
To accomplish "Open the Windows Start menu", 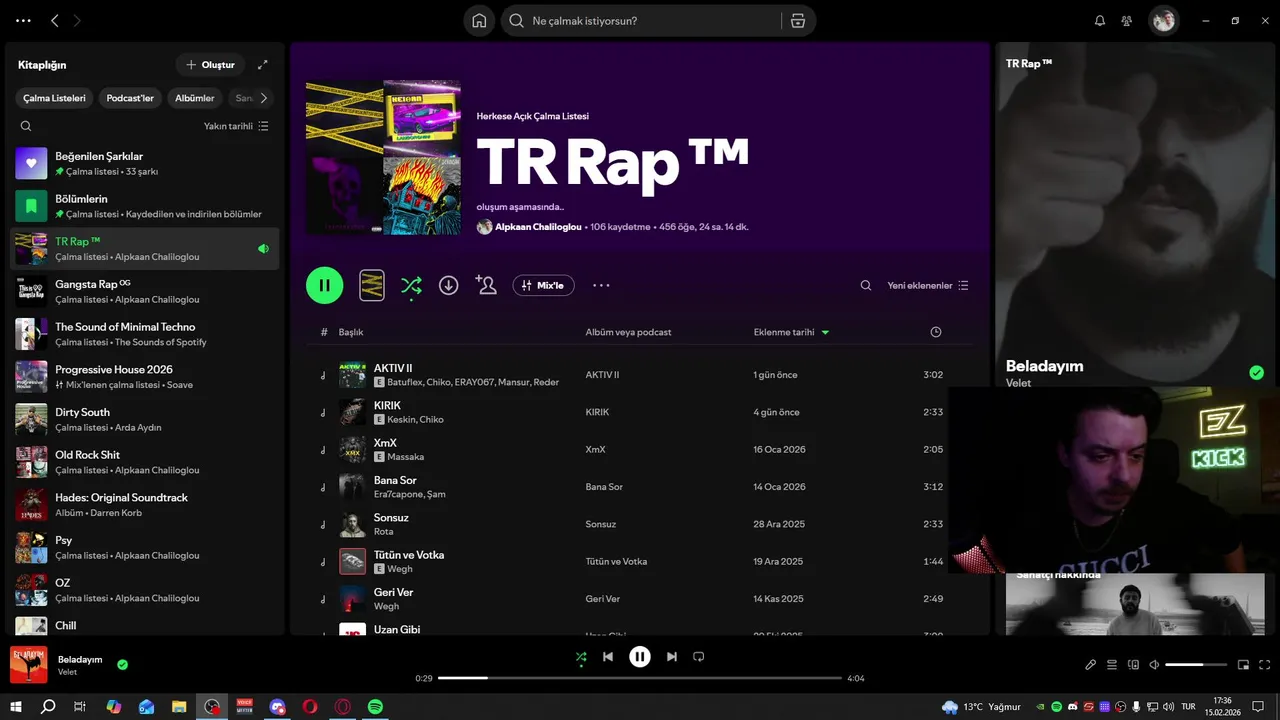I will point(16,706).
